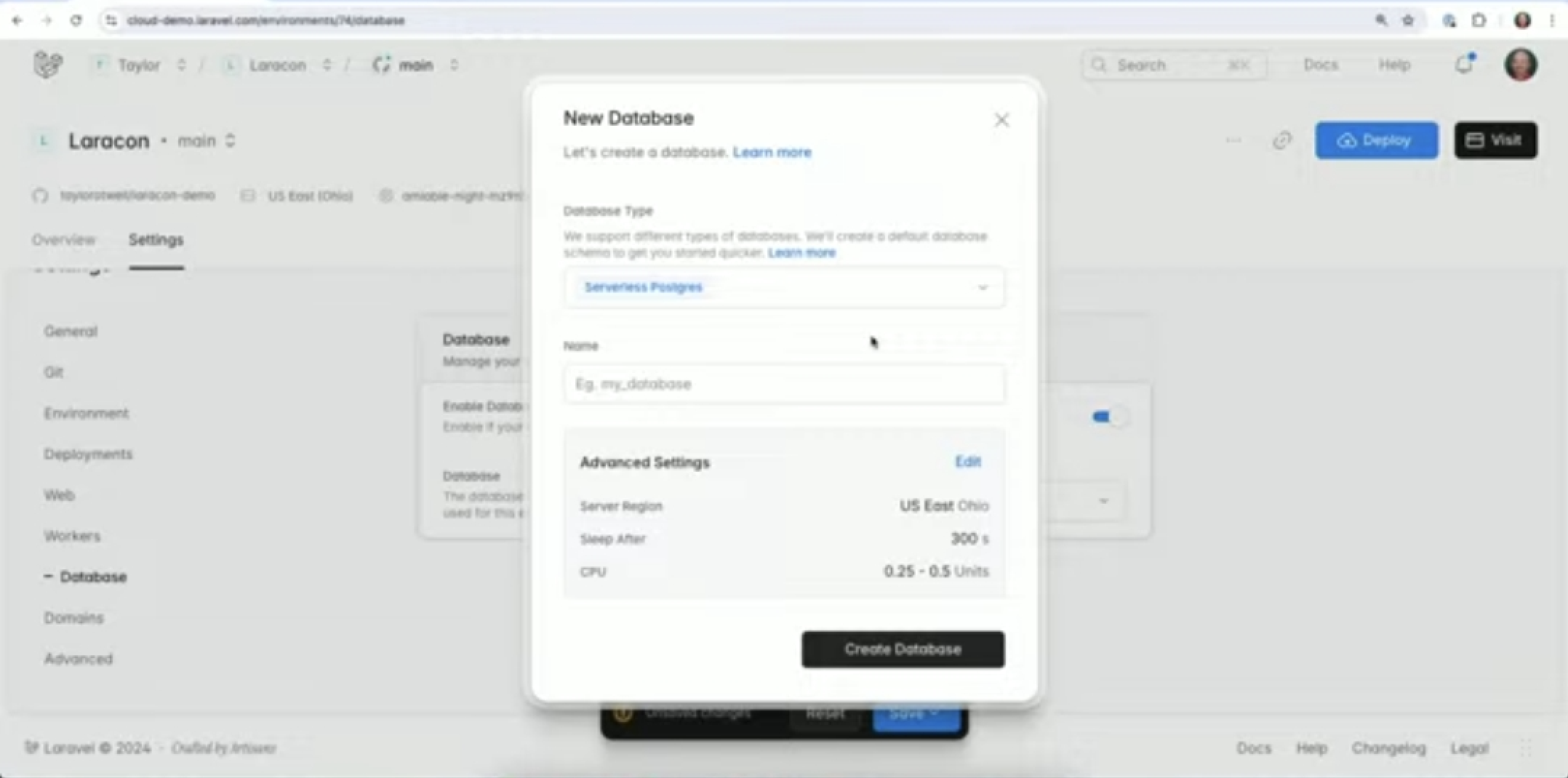Open Web settings section
Screen dimensions: 1568x778
click(x=59, y=495)
